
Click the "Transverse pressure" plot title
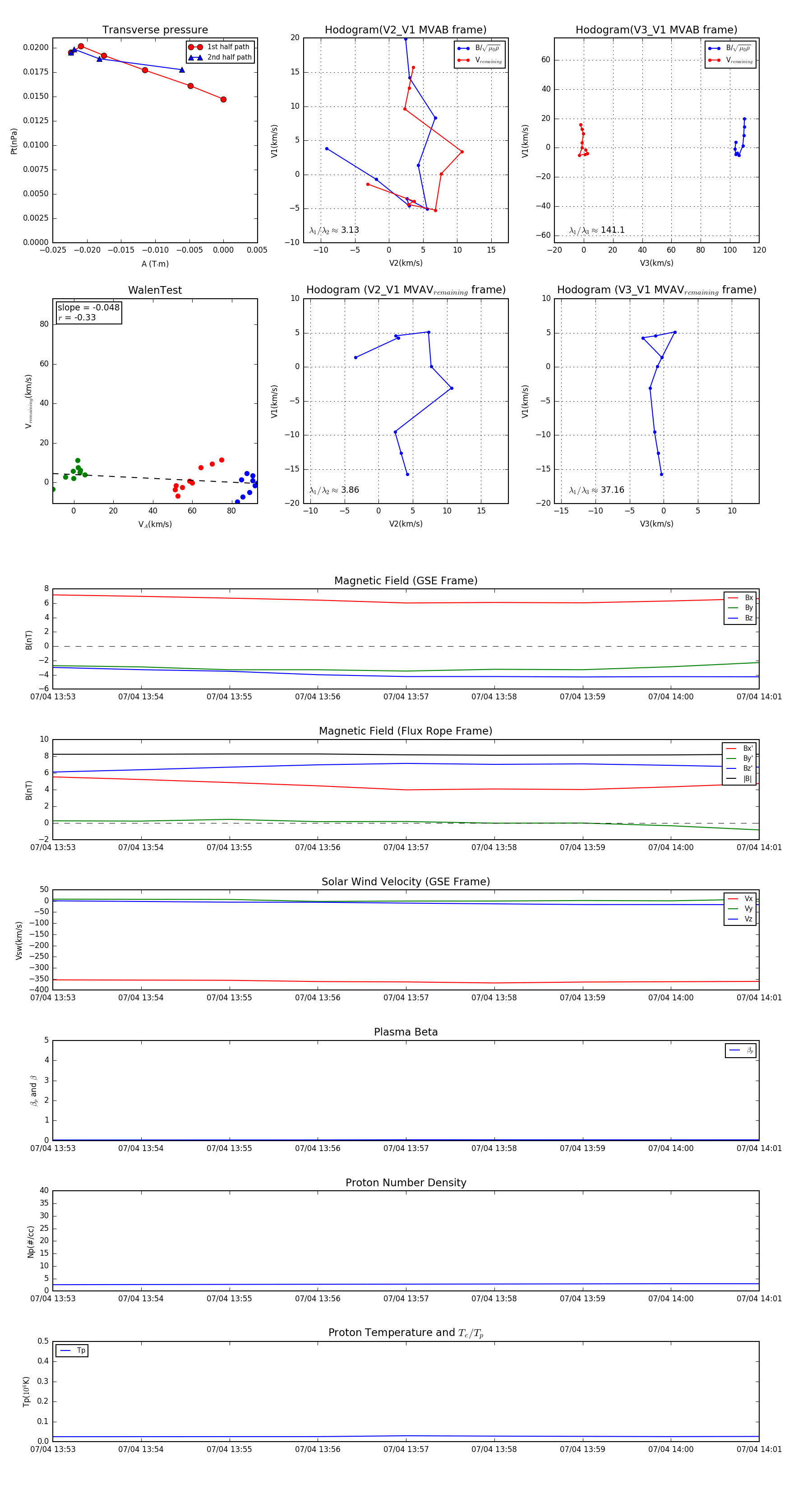[155, 30]
